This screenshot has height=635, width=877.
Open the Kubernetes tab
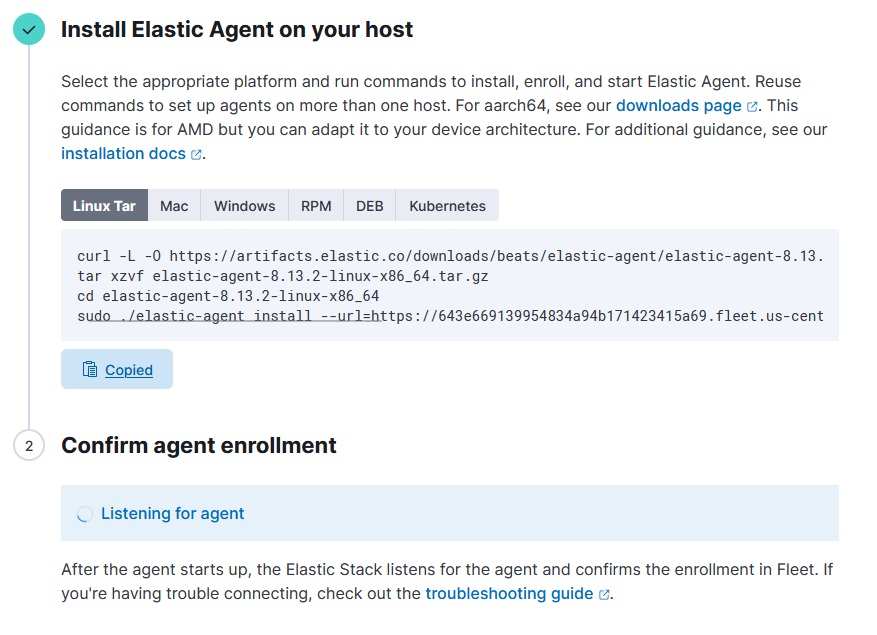click(447, 205)
